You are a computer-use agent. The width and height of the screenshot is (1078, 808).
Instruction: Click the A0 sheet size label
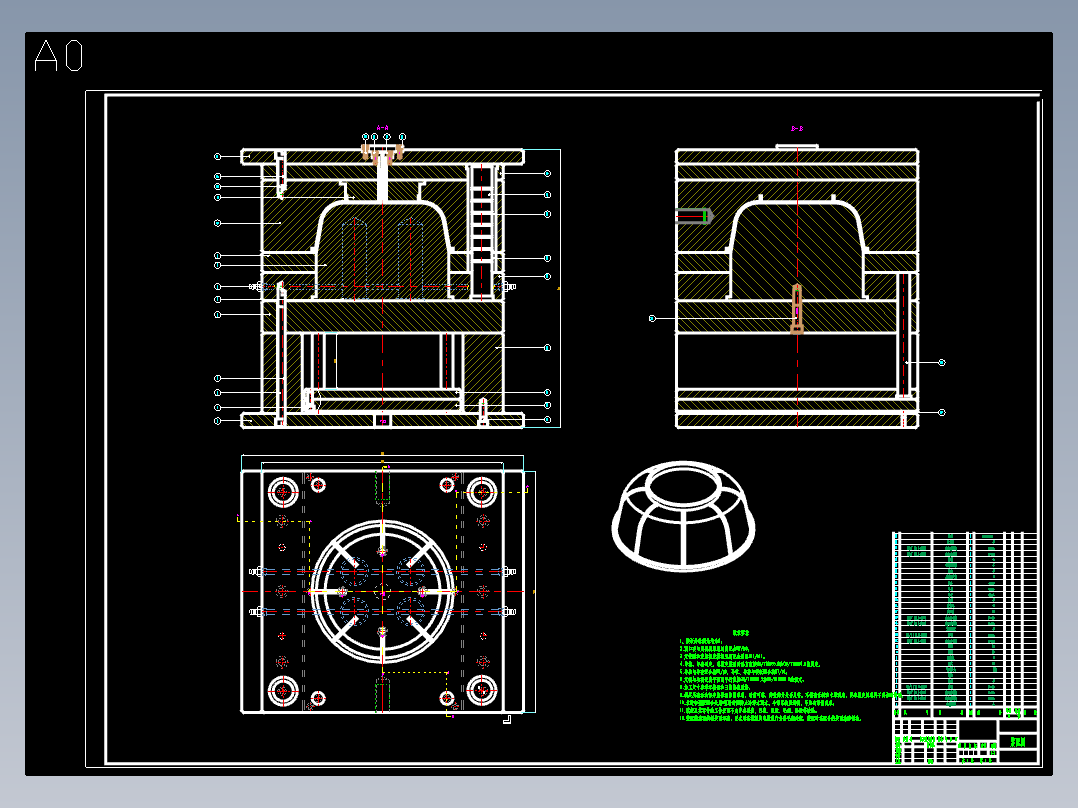[x=59, y=55]
